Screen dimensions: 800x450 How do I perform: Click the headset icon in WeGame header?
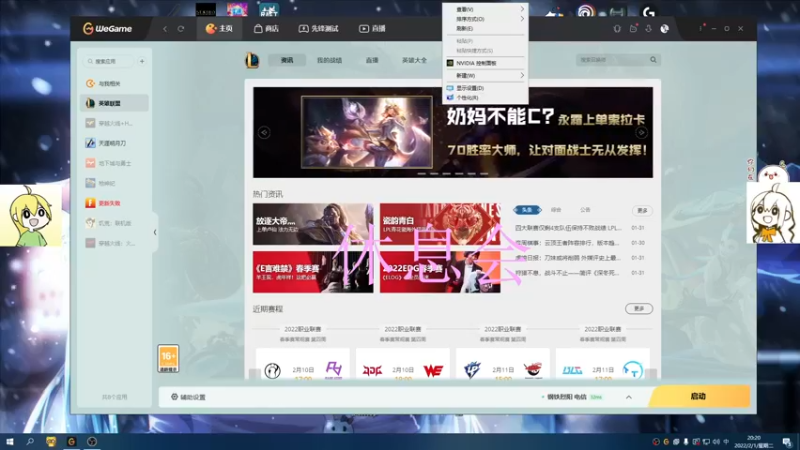[617, 29]
